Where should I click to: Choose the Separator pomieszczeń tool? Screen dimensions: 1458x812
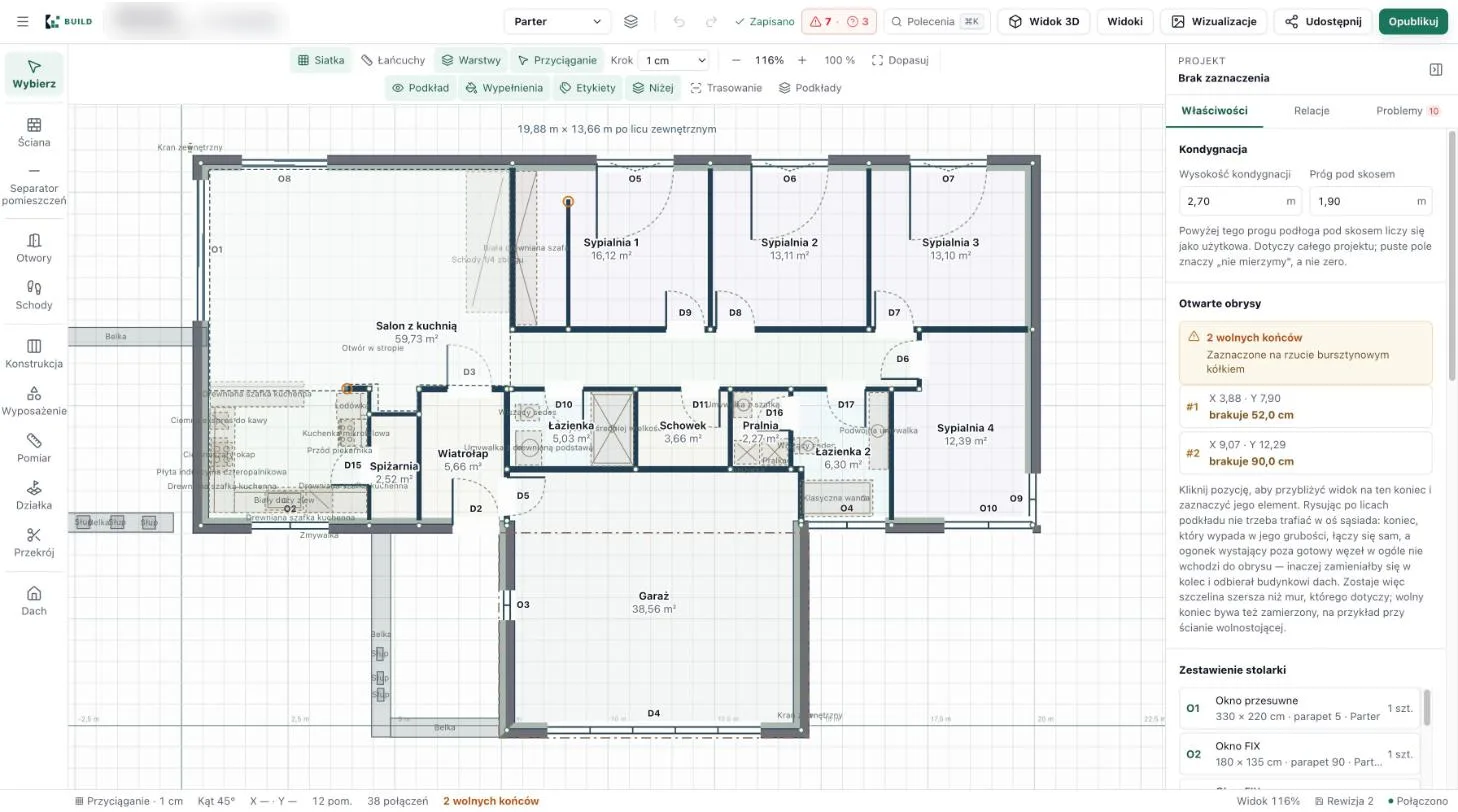coord(34,186)
